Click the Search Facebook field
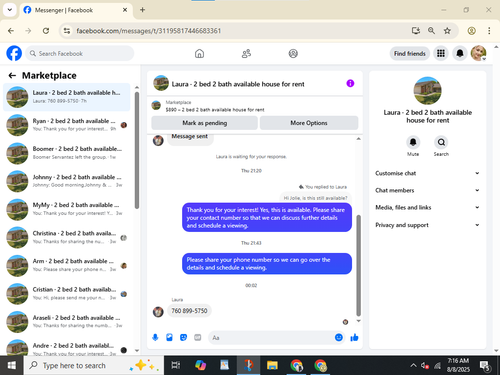500x375 pixels. [80, 53]
